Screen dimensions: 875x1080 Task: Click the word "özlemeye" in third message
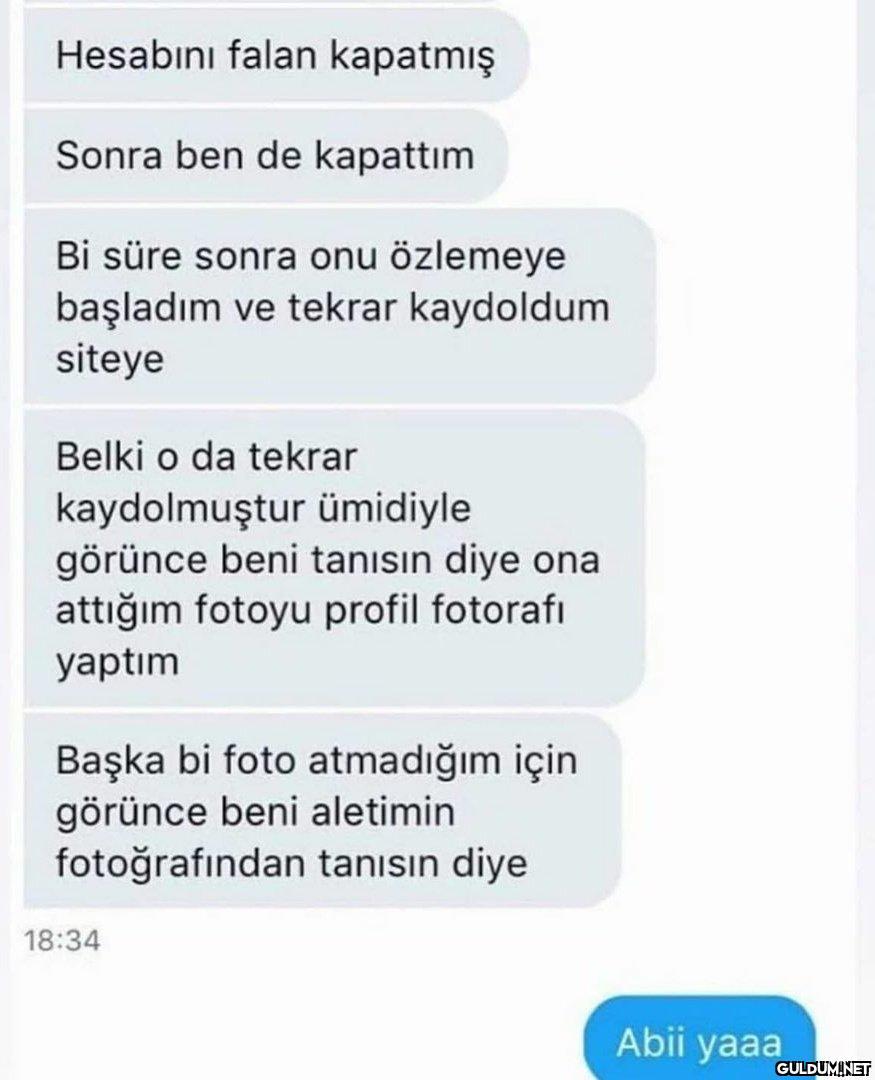click(x=478, y=256)
